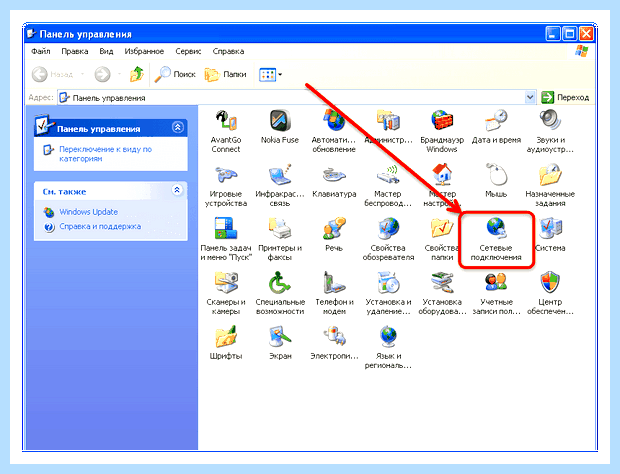620x474 pixels.
Task: Open Свойства обозревателя icon
Action: pyautogui.click(x=388, y=240)
